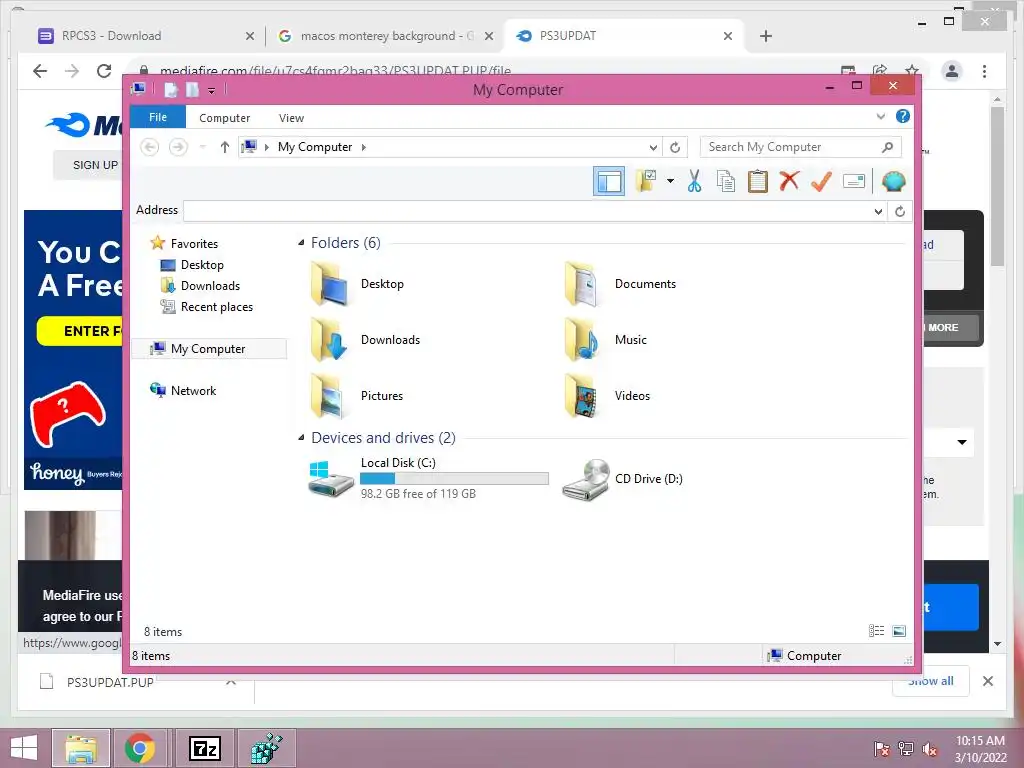
Task: Click the Explorer Back button
Action: 150,147
